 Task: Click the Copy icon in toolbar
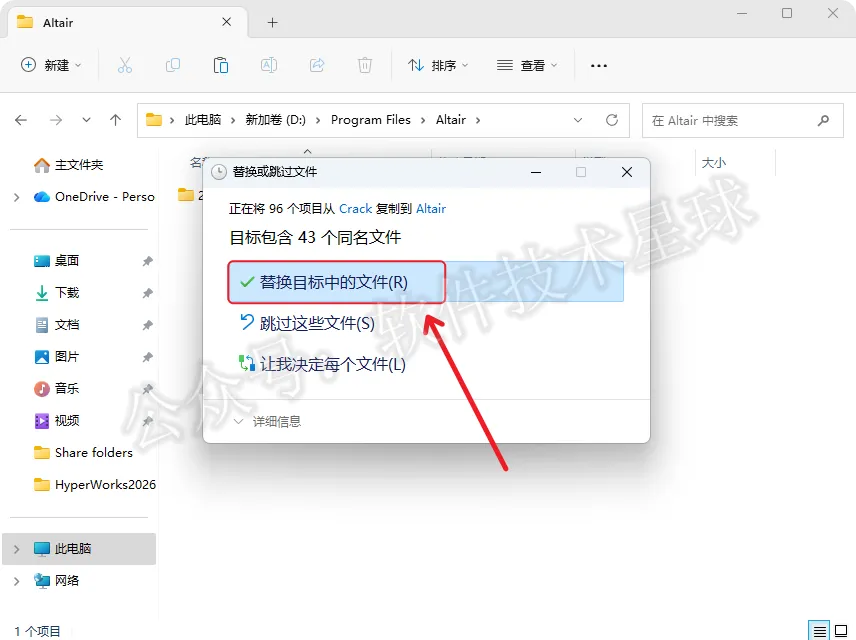click(173, 66)
